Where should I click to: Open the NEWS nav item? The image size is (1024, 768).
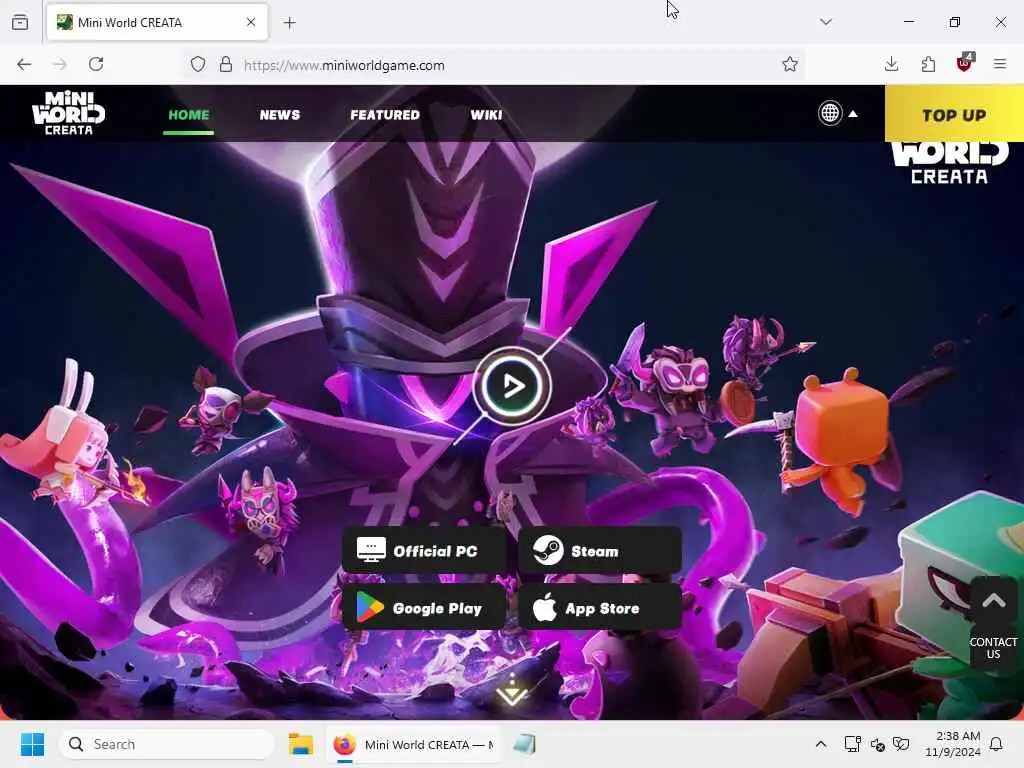(280, 115)
